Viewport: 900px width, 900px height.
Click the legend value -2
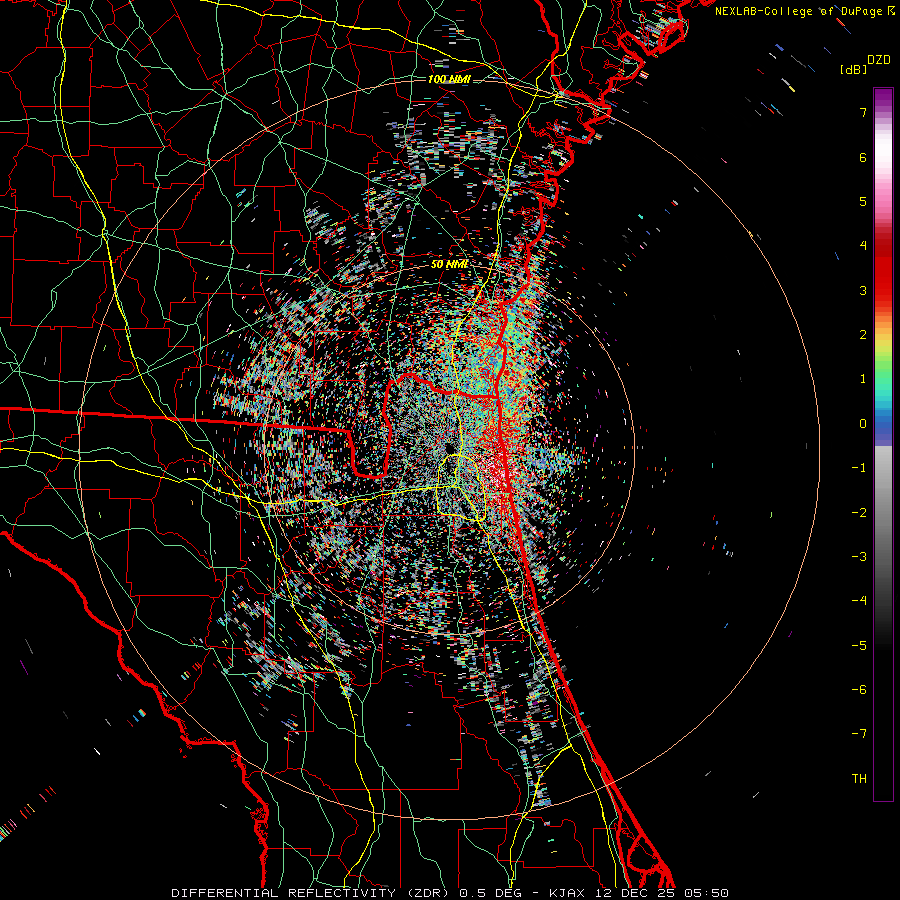(859, 513)
